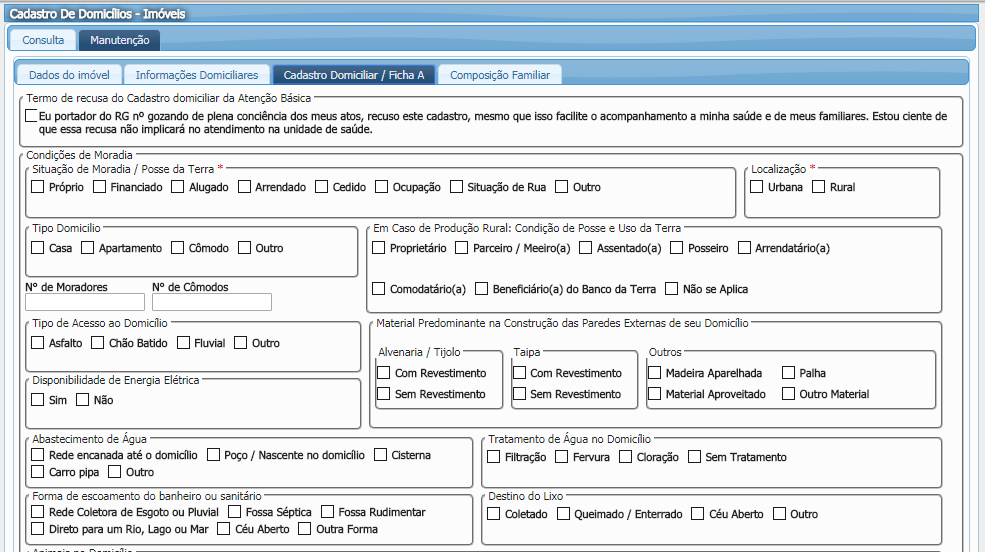Screen dimensions: 985x552
Task: Check the Posseiro box
Action: (x=677, y=247)
